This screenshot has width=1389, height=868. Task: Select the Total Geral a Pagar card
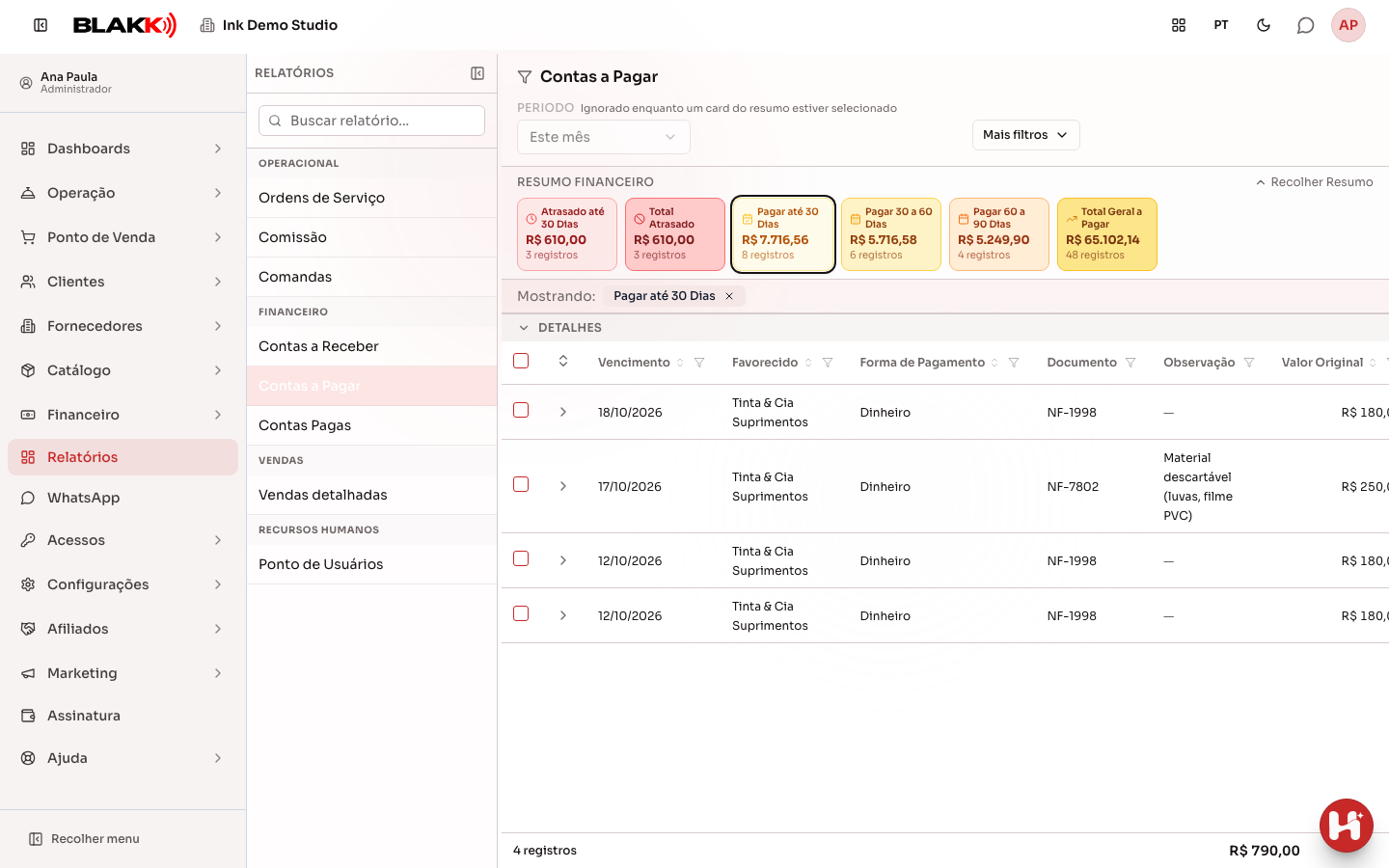click(1107, 234)
